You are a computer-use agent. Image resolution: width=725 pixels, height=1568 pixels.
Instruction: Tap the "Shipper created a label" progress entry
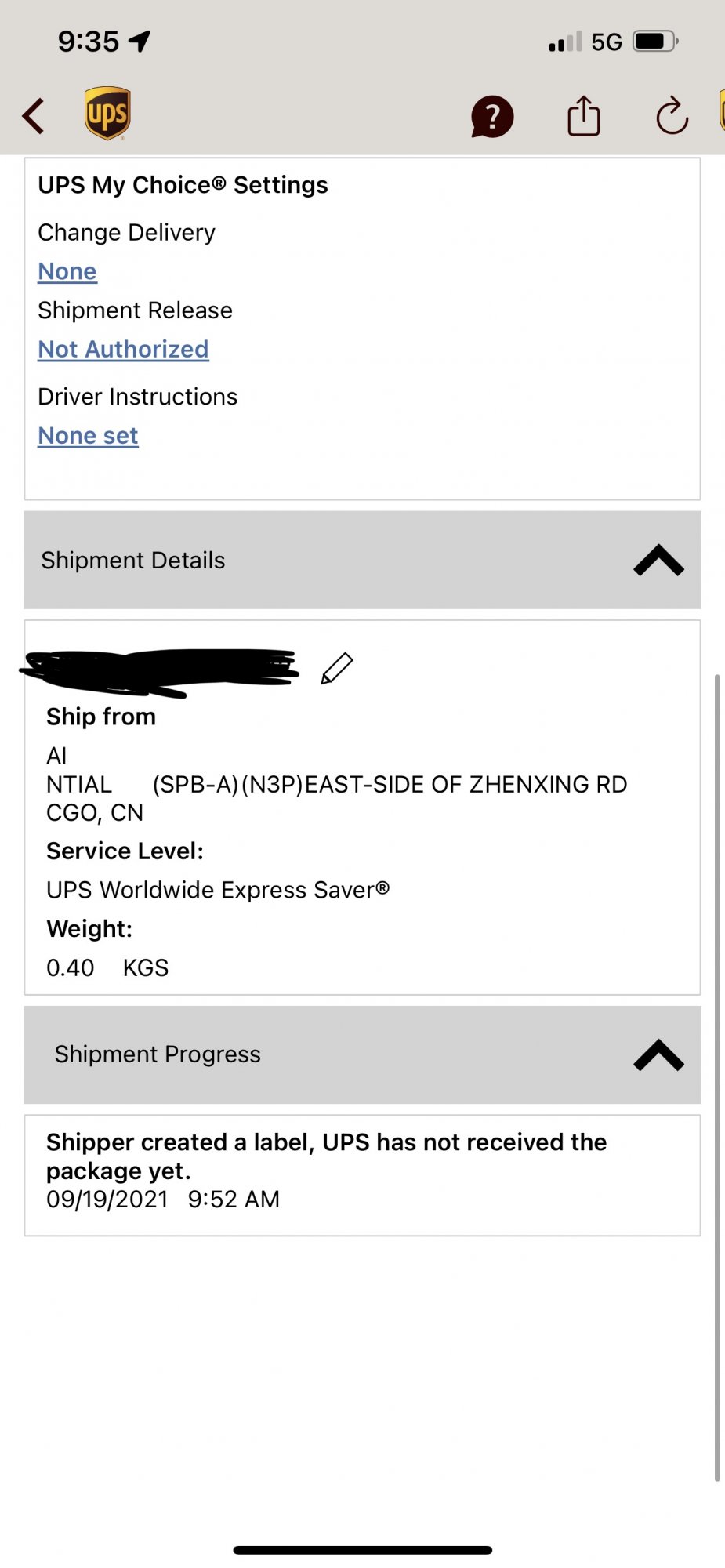tap(326, 1156)
